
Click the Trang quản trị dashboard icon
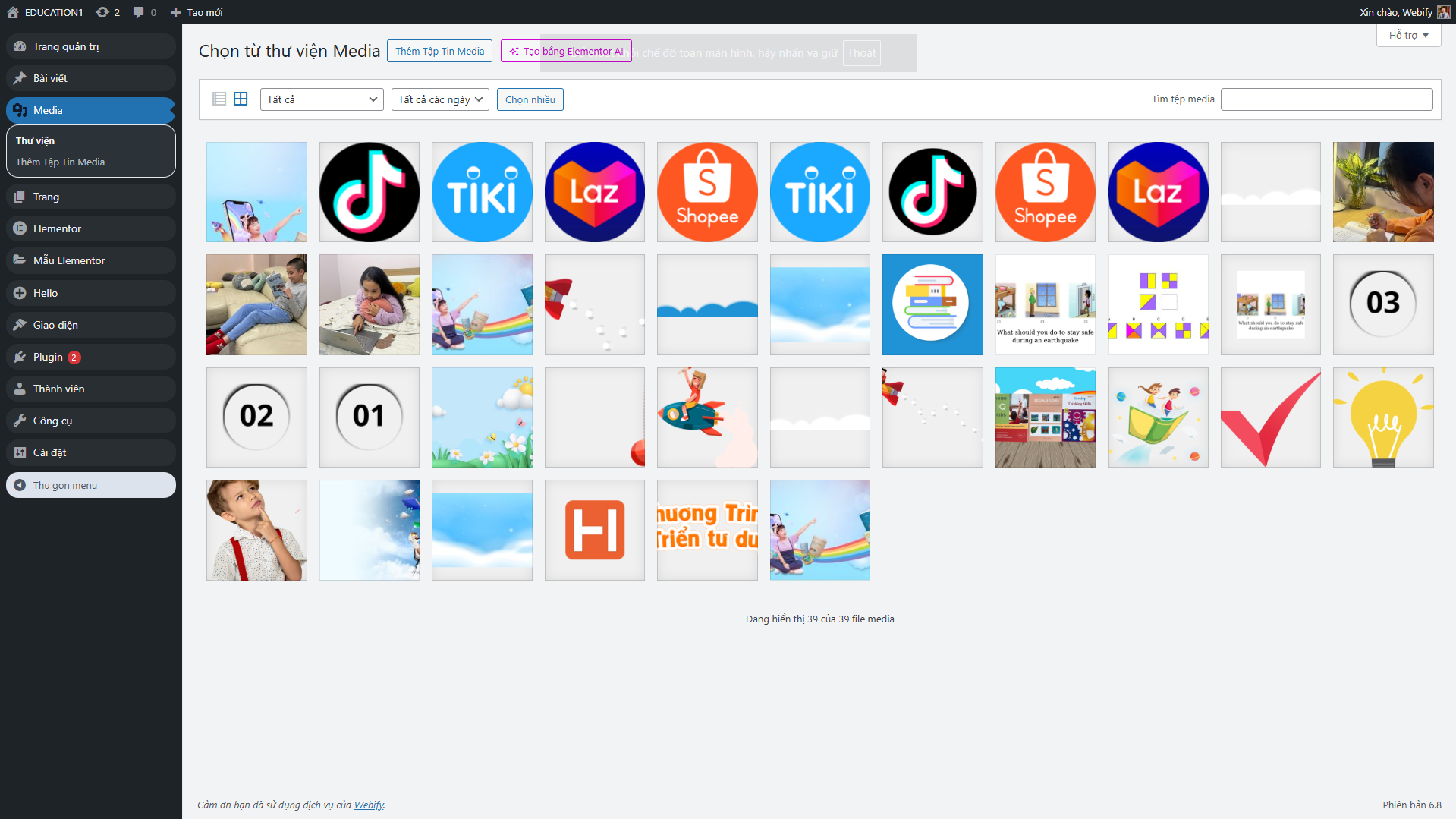click(x=20, y=46)
